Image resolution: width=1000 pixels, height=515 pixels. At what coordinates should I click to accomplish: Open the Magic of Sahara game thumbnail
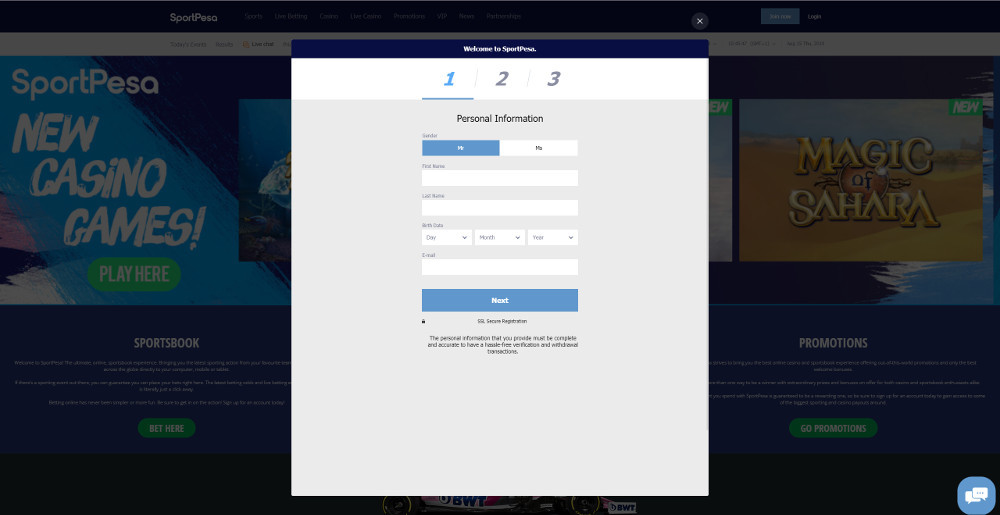tap(861, 180)
